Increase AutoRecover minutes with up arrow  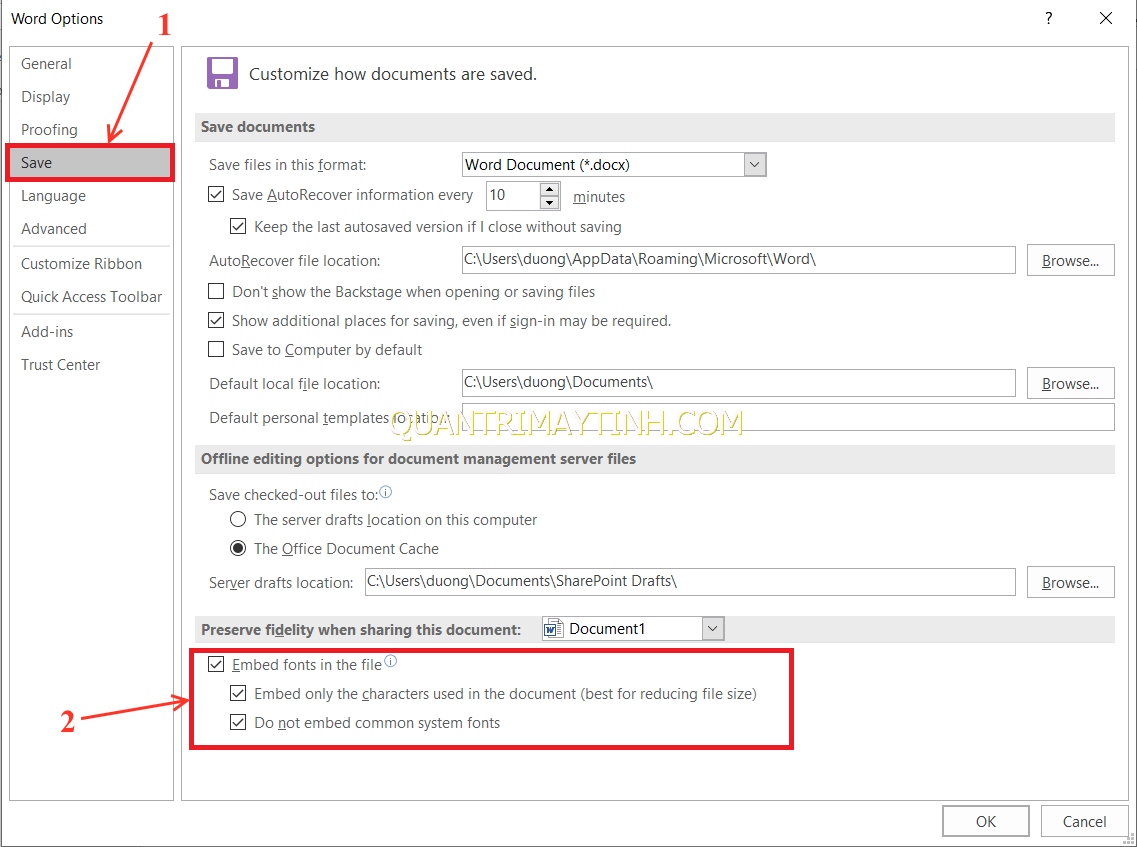550,188
